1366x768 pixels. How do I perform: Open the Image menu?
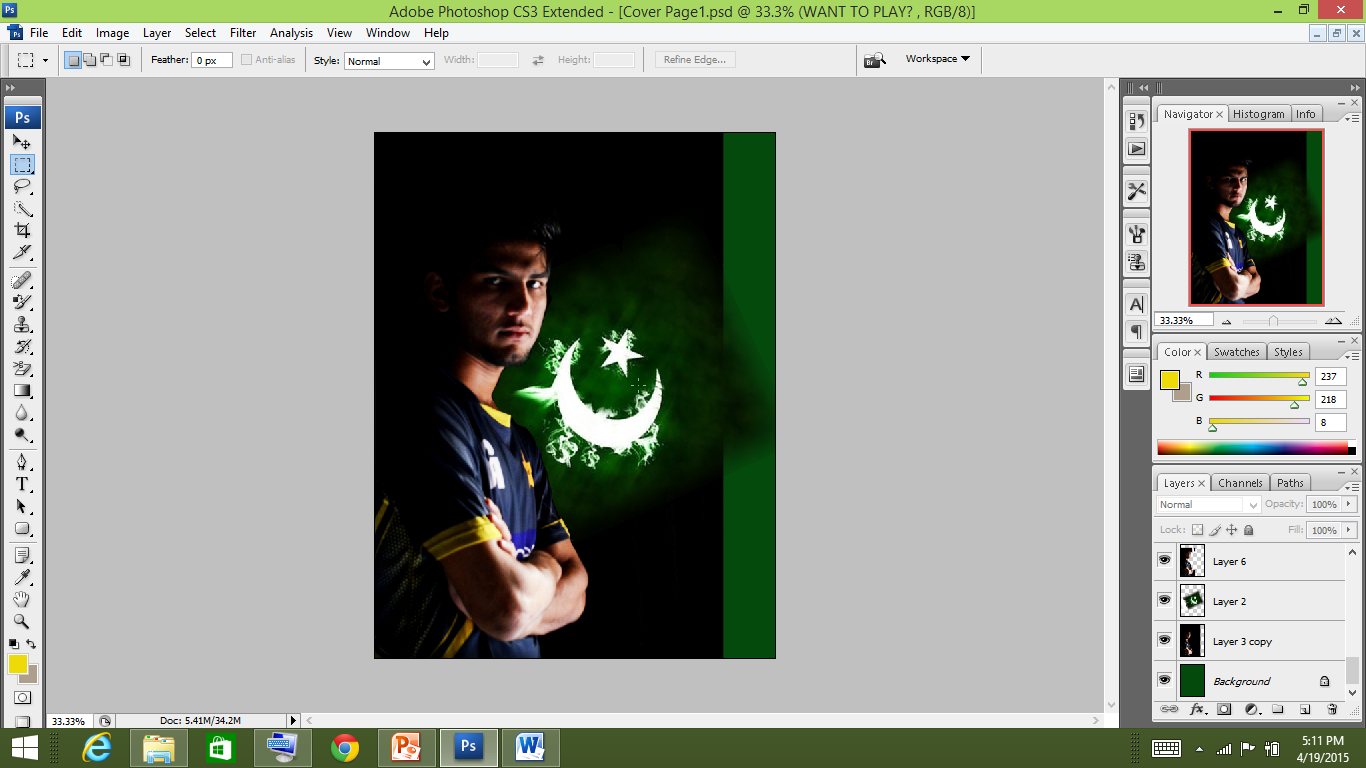pos(113,33)
